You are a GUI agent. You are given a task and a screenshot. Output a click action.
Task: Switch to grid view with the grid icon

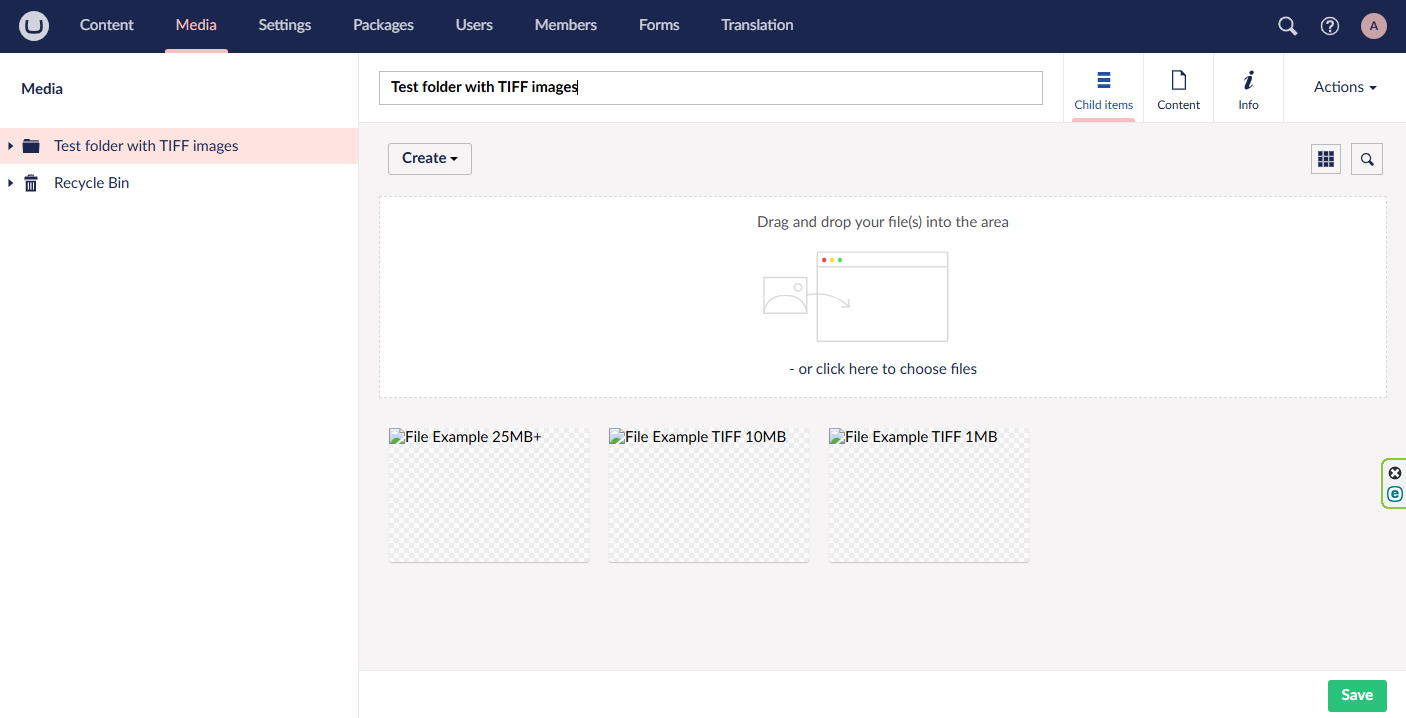[x=1325, y=158]
